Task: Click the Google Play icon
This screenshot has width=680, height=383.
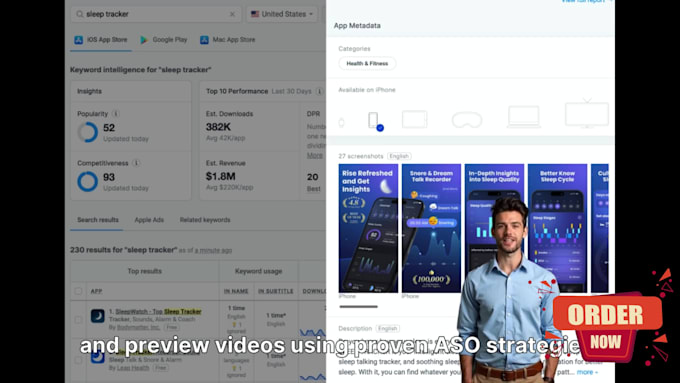Action: pyautogui.click(x=144, y=40)
